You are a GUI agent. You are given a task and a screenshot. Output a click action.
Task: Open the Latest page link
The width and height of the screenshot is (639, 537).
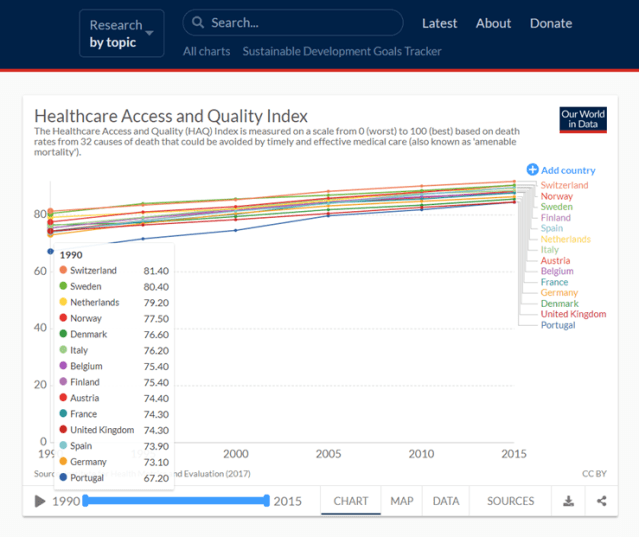point(439,23)
